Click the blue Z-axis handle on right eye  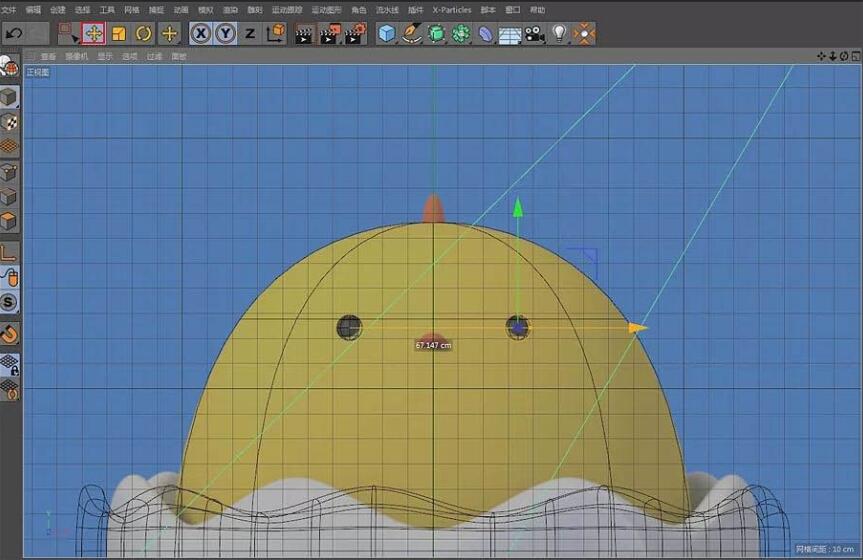[518, 328]
